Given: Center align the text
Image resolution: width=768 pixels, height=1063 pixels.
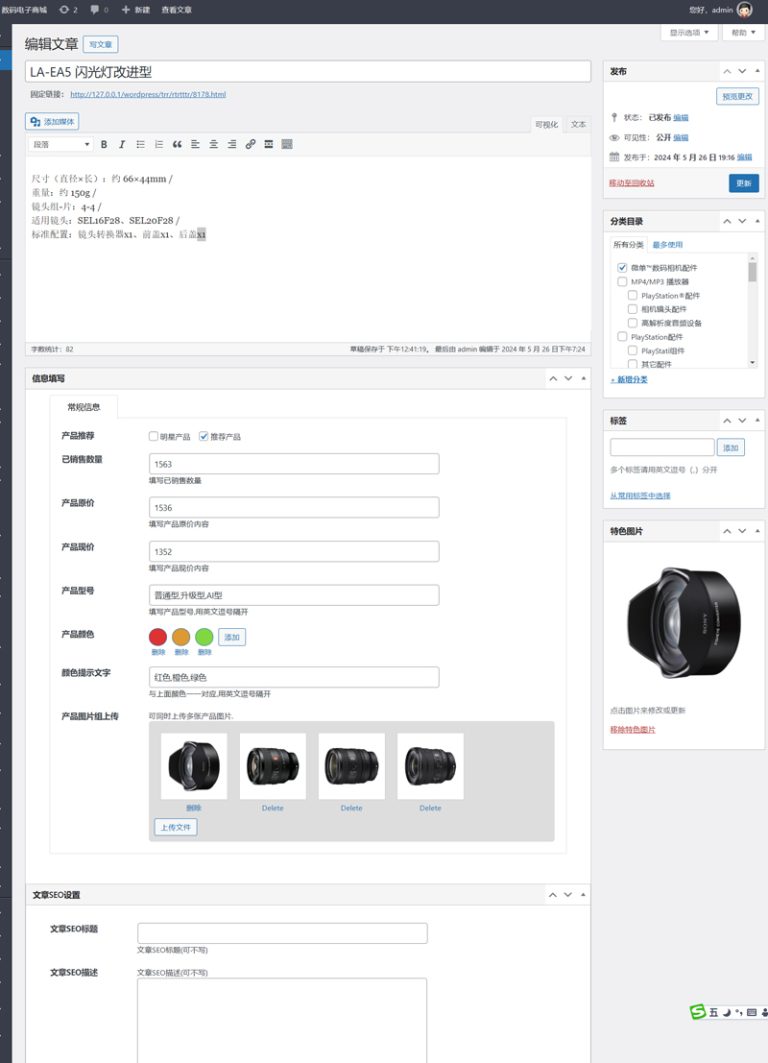Looking at the screenshot, I should tap(214, 145).
